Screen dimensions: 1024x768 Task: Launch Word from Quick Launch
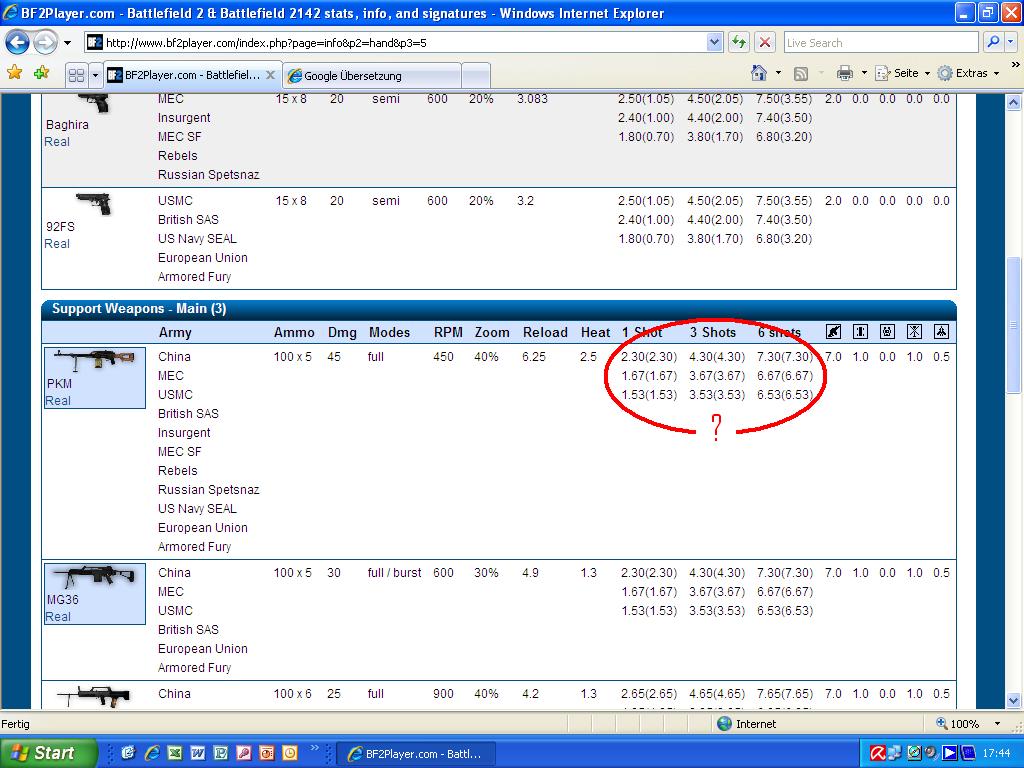198,753
